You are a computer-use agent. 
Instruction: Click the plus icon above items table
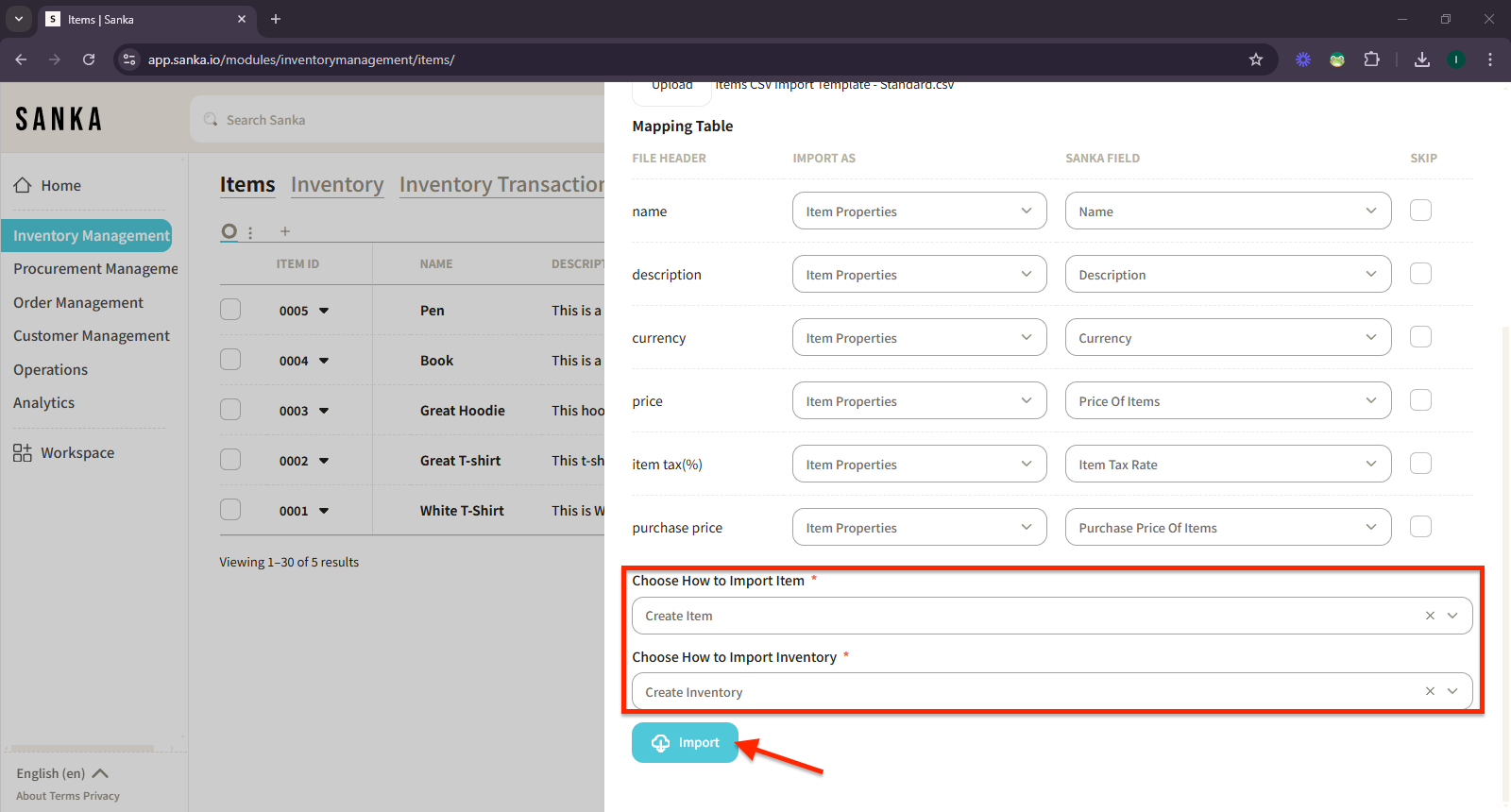pyautogui.click(x=284, y=231)
